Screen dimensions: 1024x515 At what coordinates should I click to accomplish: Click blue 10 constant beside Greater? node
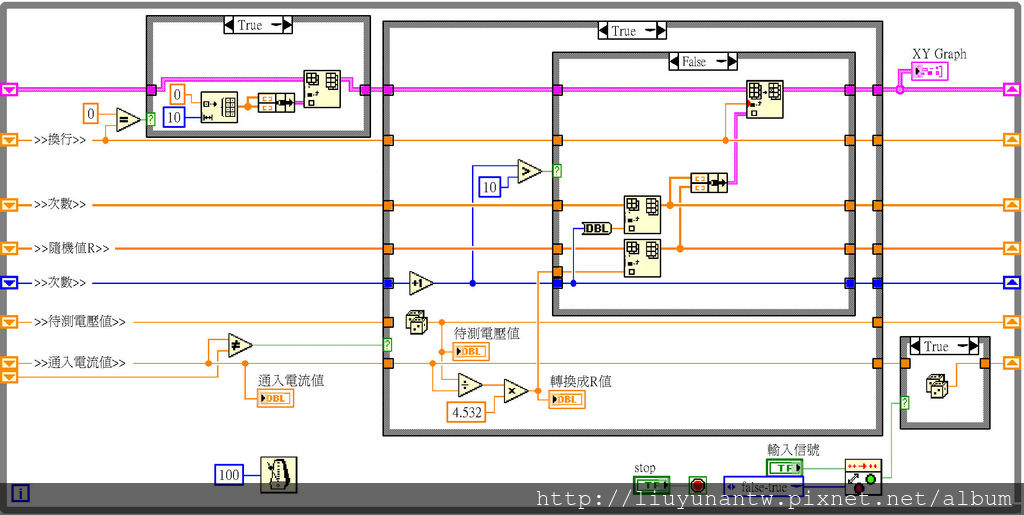pyautogui.click(x=490, y=187)
